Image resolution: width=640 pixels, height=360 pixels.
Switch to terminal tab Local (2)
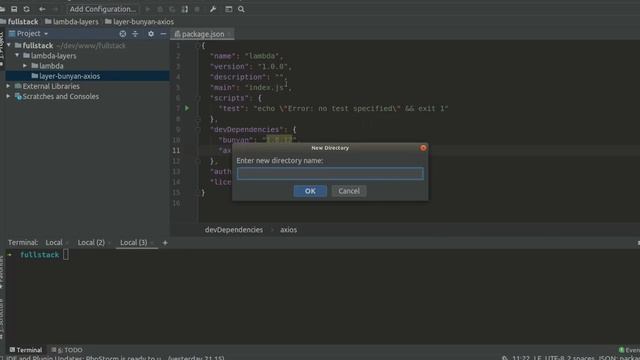[x=91, y=242]
